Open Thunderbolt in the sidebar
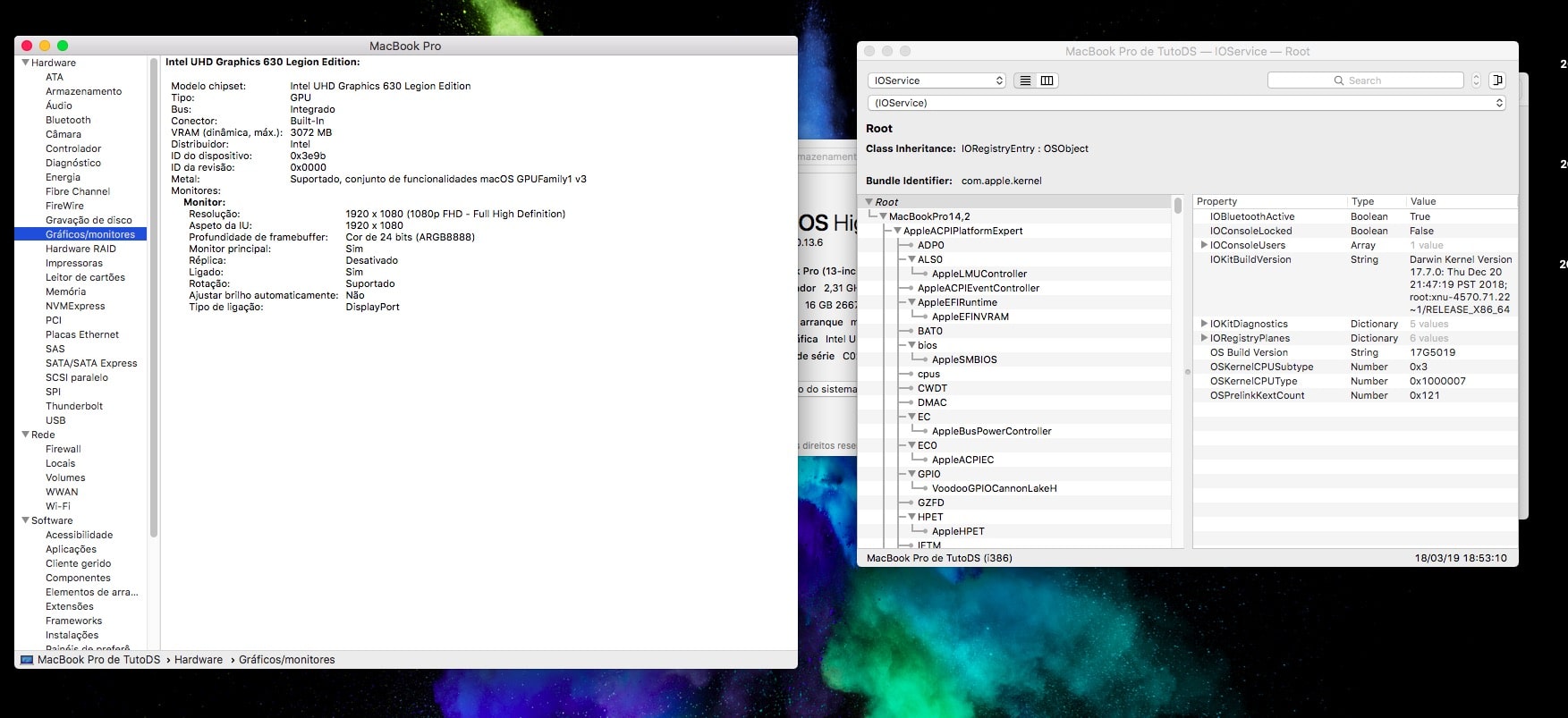1568x718 pixels. point(74,406)
